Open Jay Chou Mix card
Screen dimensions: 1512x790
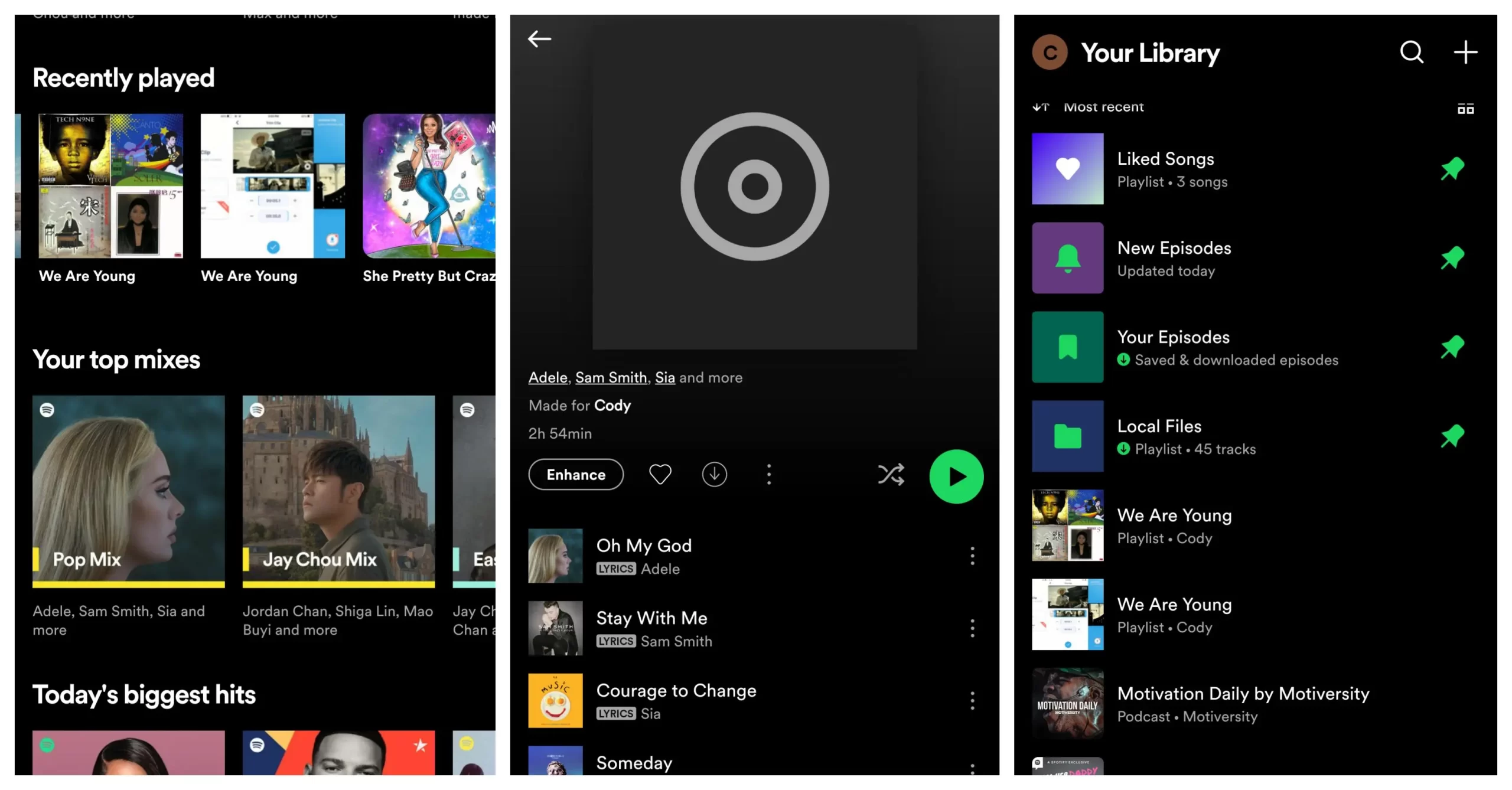tap(338, 491)
